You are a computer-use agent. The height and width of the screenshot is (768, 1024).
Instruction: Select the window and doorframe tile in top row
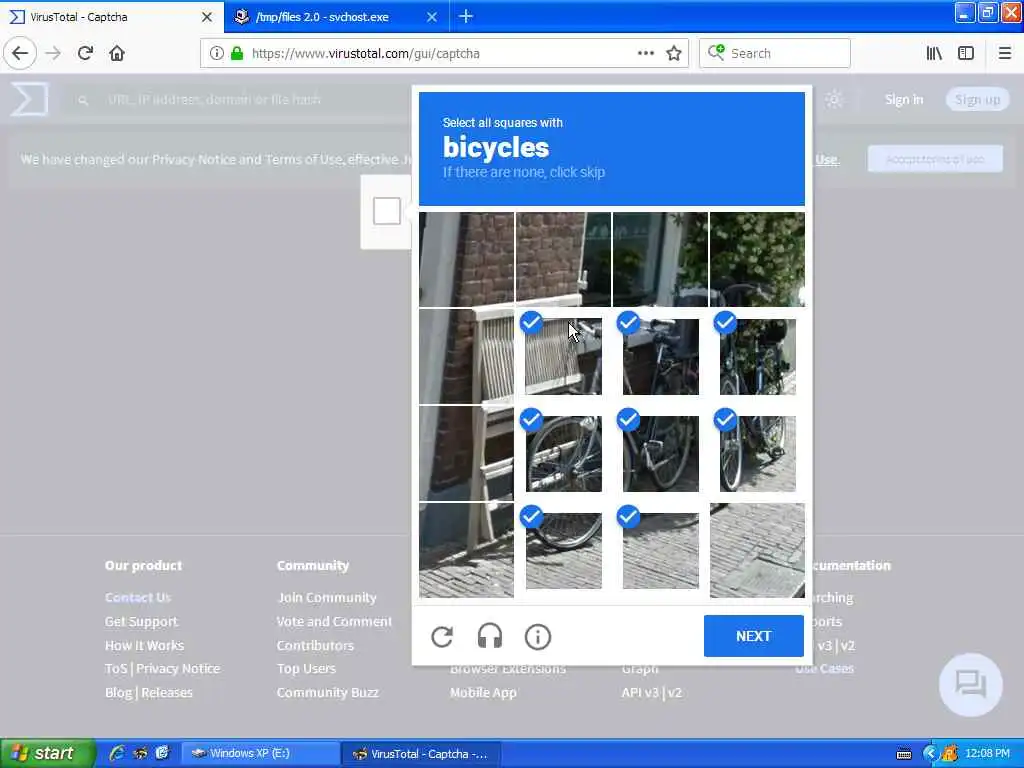pyautogui.click(x=660, y=259)
